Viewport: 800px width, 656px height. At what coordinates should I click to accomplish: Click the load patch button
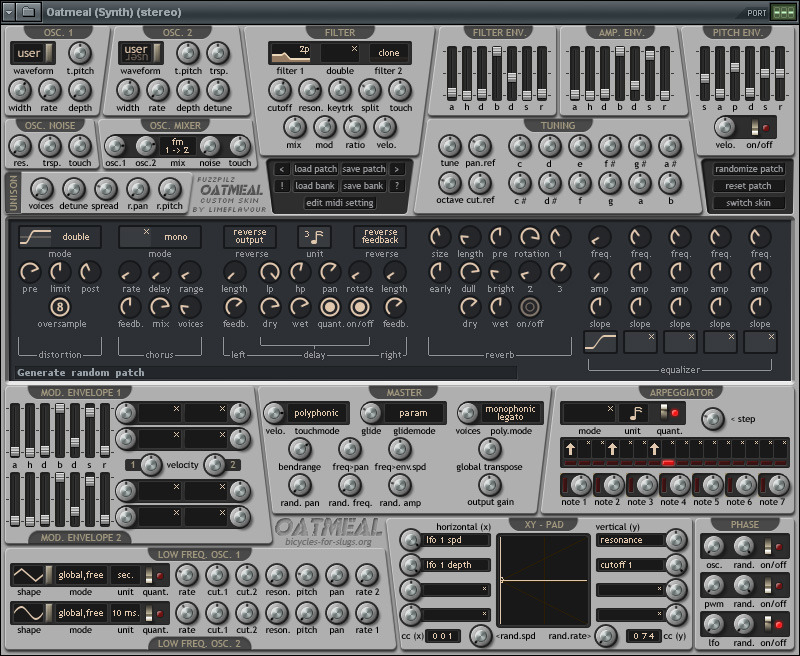[x=315, y=169]
